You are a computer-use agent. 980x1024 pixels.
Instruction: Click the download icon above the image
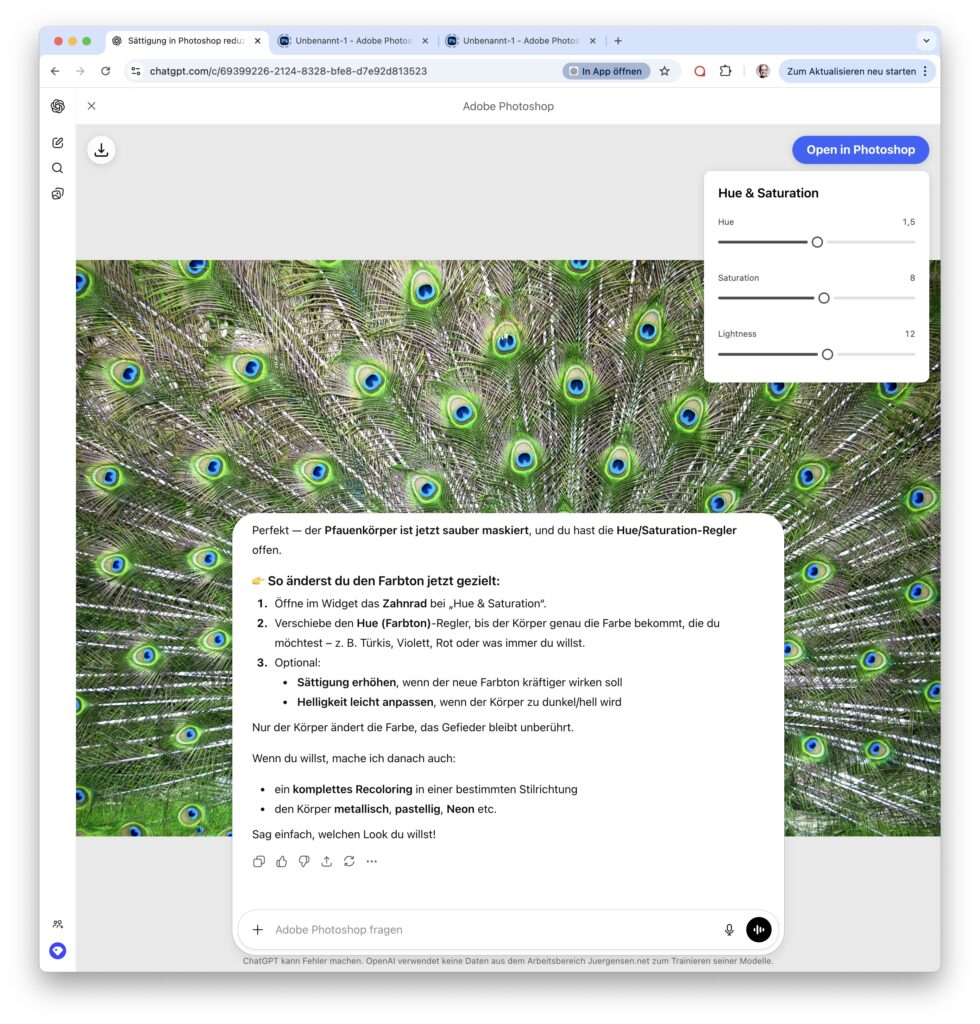(101, 150)
